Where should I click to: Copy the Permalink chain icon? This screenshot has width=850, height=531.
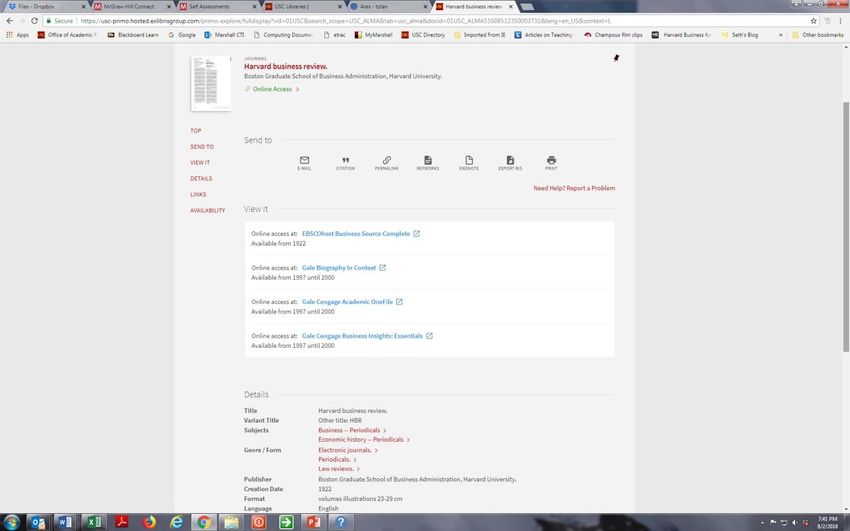click(x=387, y=160)
